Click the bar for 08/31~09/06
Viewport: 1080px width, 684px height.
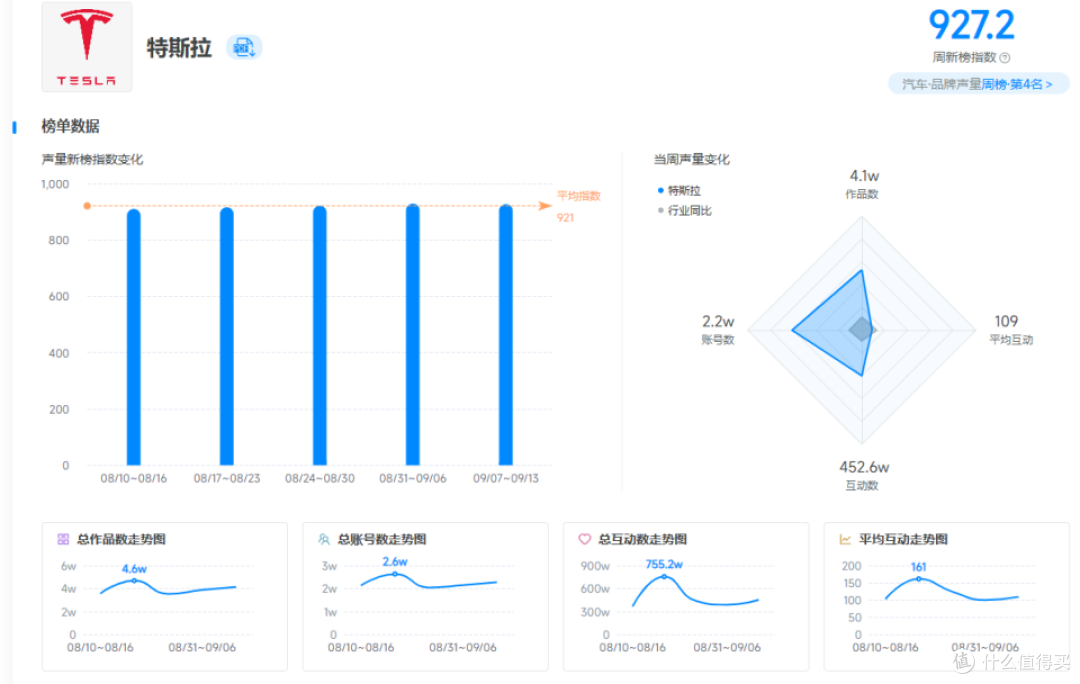coord(413,335)
